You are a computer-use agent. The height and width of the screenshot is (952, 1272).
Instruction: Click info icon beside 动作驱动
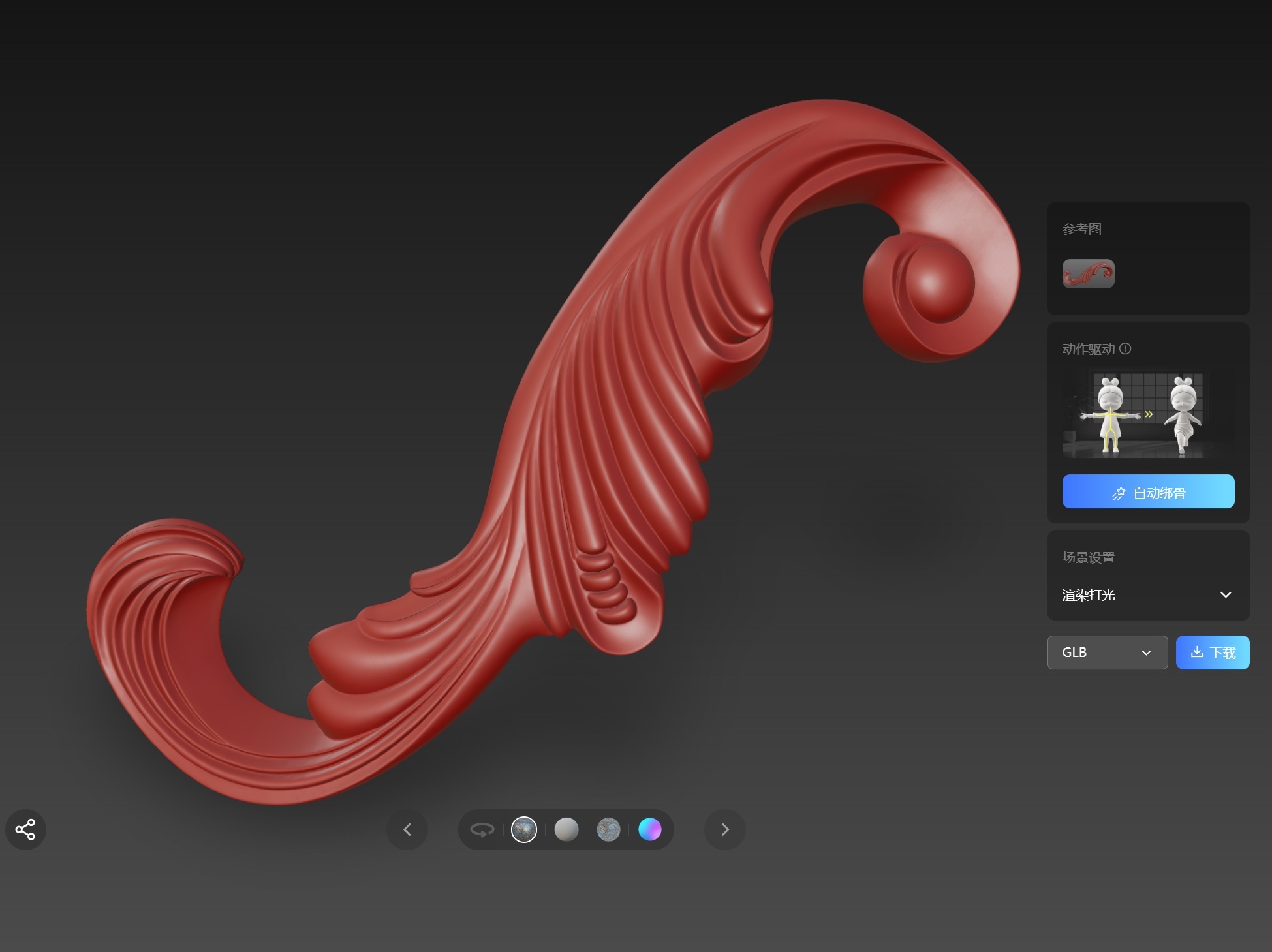click(x=1125, y=348)
